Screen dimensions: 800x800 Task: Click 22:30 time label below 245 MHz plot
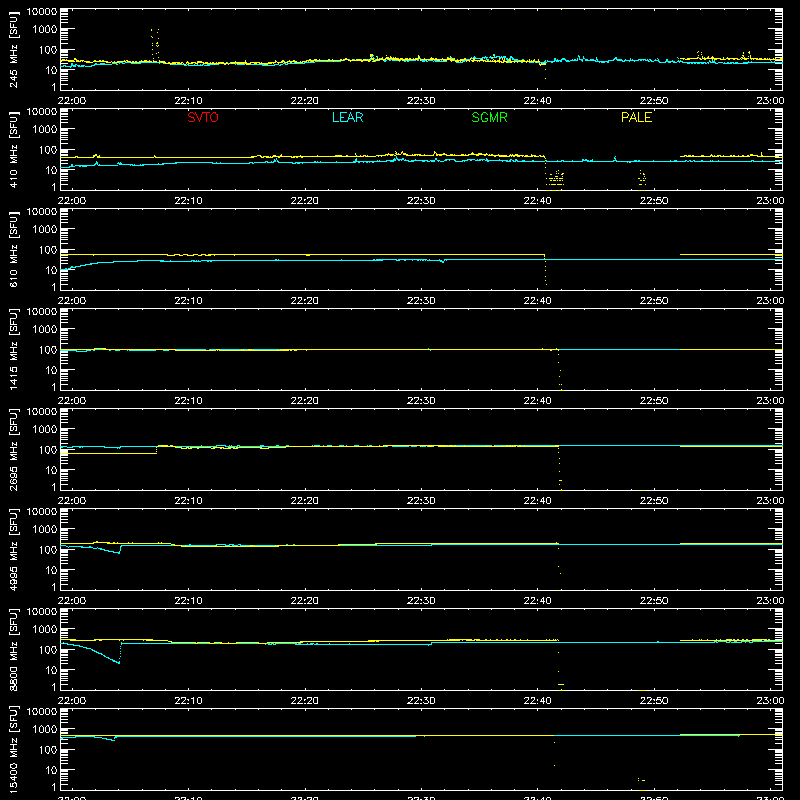pos(421,101)
